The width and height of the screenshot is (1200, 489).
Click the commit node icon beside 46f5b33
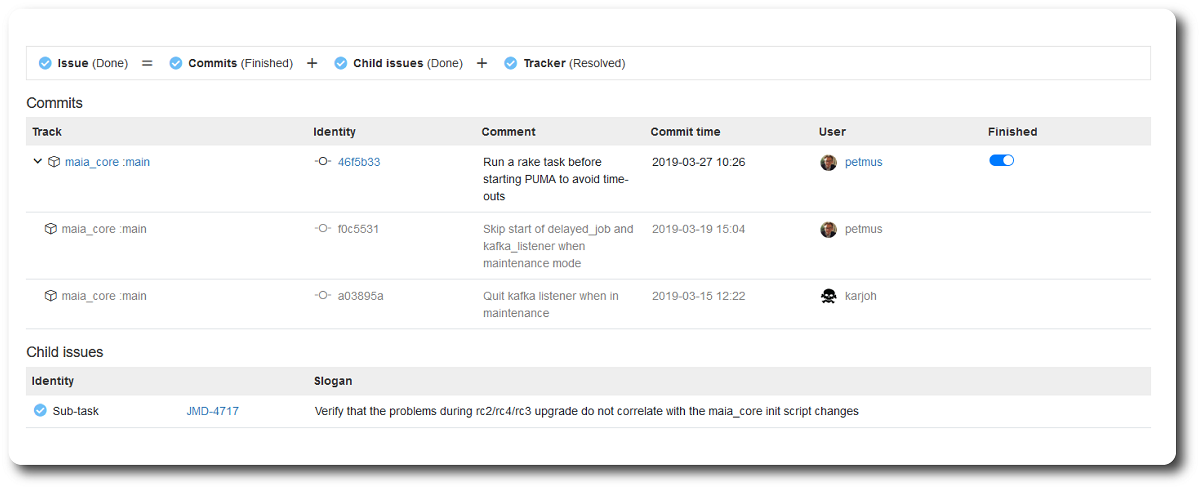coord(322,162)
